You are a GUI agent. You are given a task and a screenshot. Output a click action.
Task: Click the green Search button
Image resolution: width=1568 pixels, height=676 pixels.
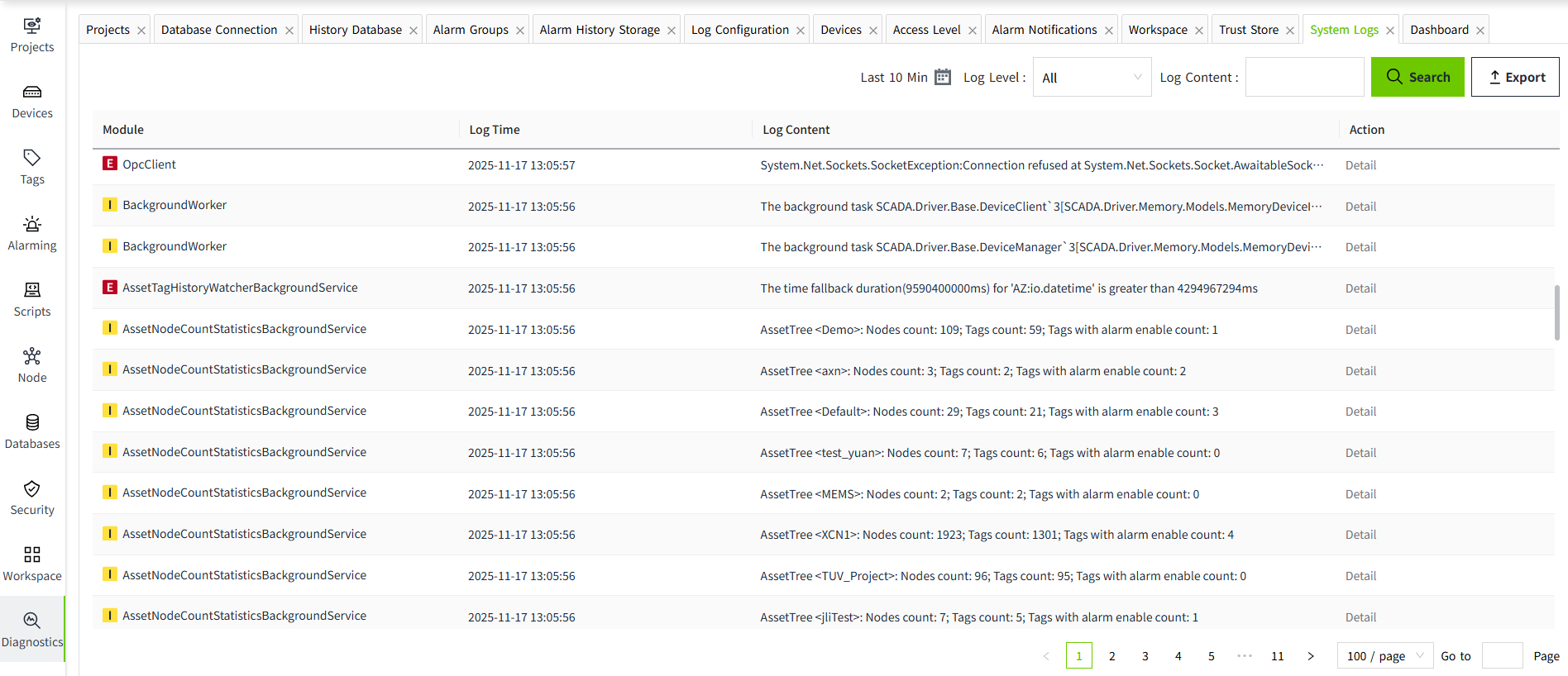1417,77
